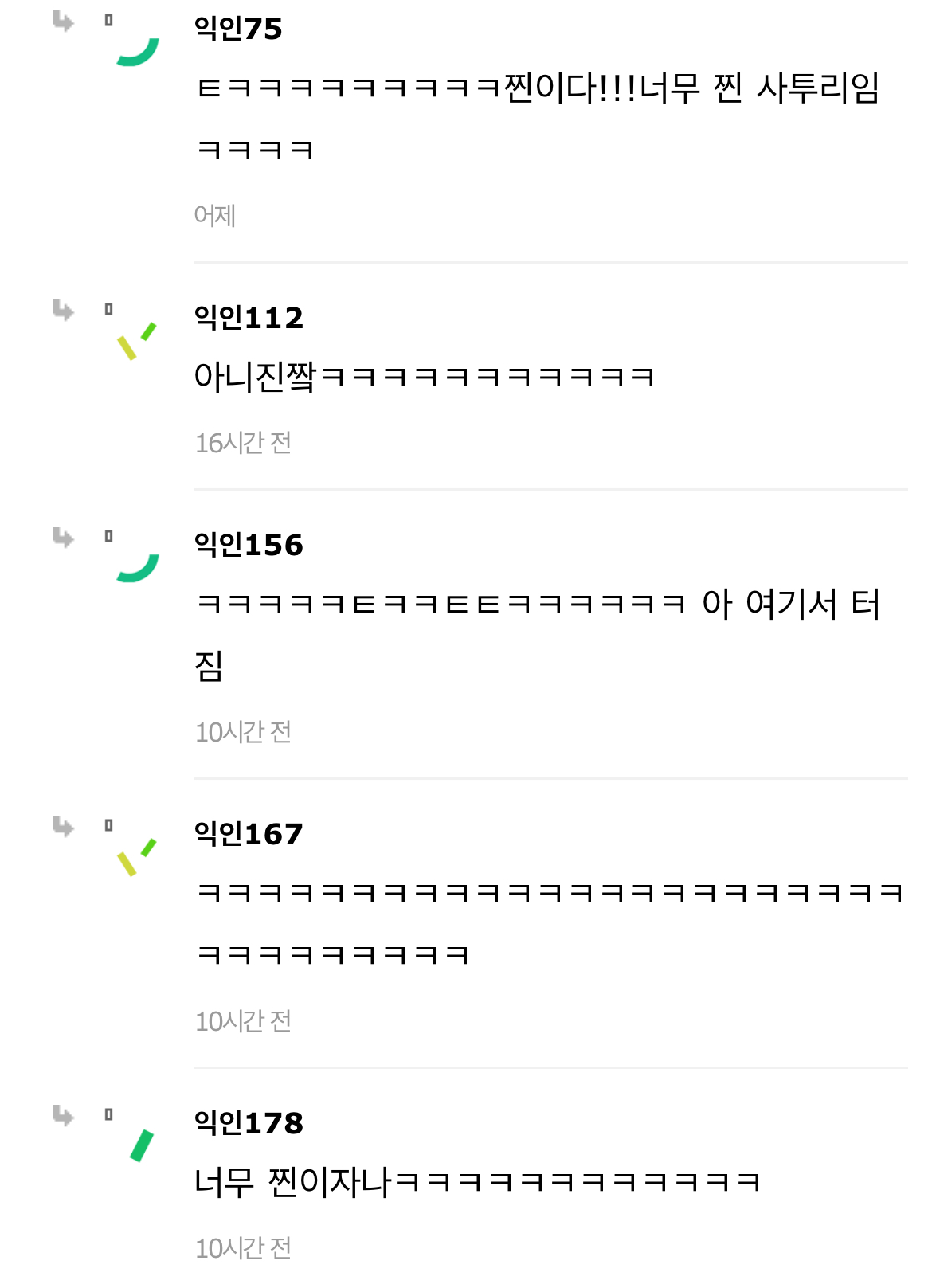
Task: Click the username 익인178
Action: pyautogui.click(x=249, y=1124)
